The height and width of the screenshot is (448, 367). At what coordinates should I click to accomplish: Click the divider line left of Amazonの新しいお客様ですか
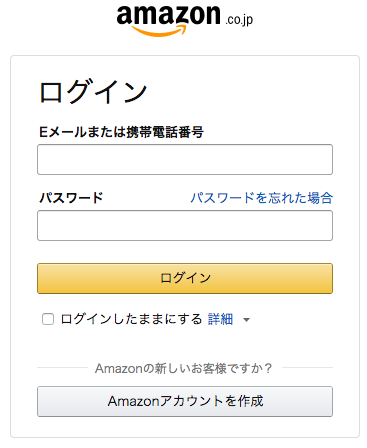pyautogui.click(x=62, y=368)
